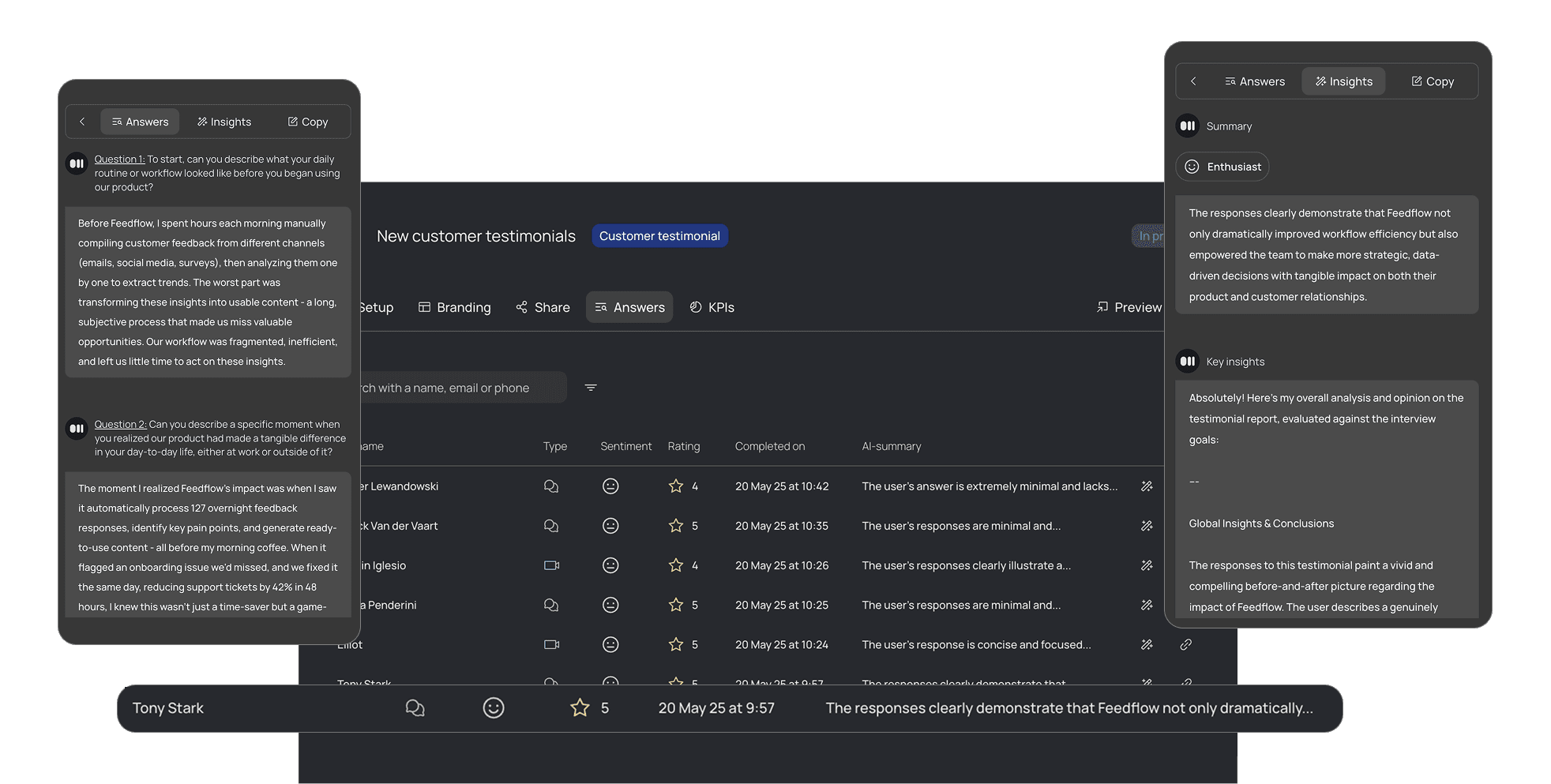Click video type icon in 10:24 row
1551x784 pixels.
point(551,644)
